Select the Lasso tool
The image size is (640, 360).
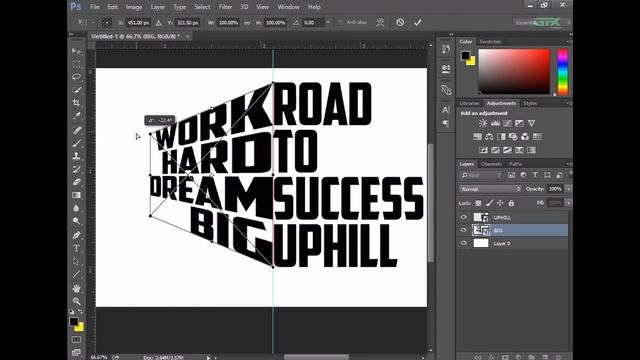pyautogui.click(x=76, y=77)
